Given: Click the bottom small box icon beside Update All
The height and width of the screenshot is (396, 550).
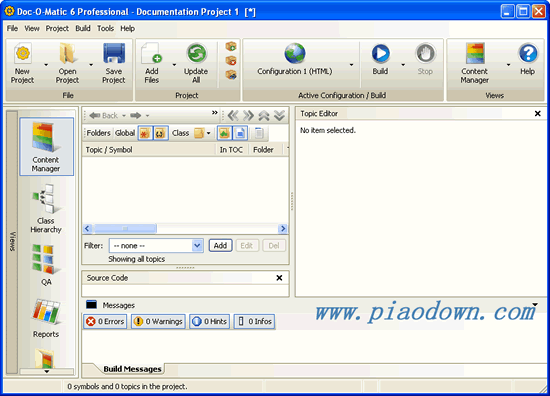Looking at the screenshot, I should tap(231, 75).
